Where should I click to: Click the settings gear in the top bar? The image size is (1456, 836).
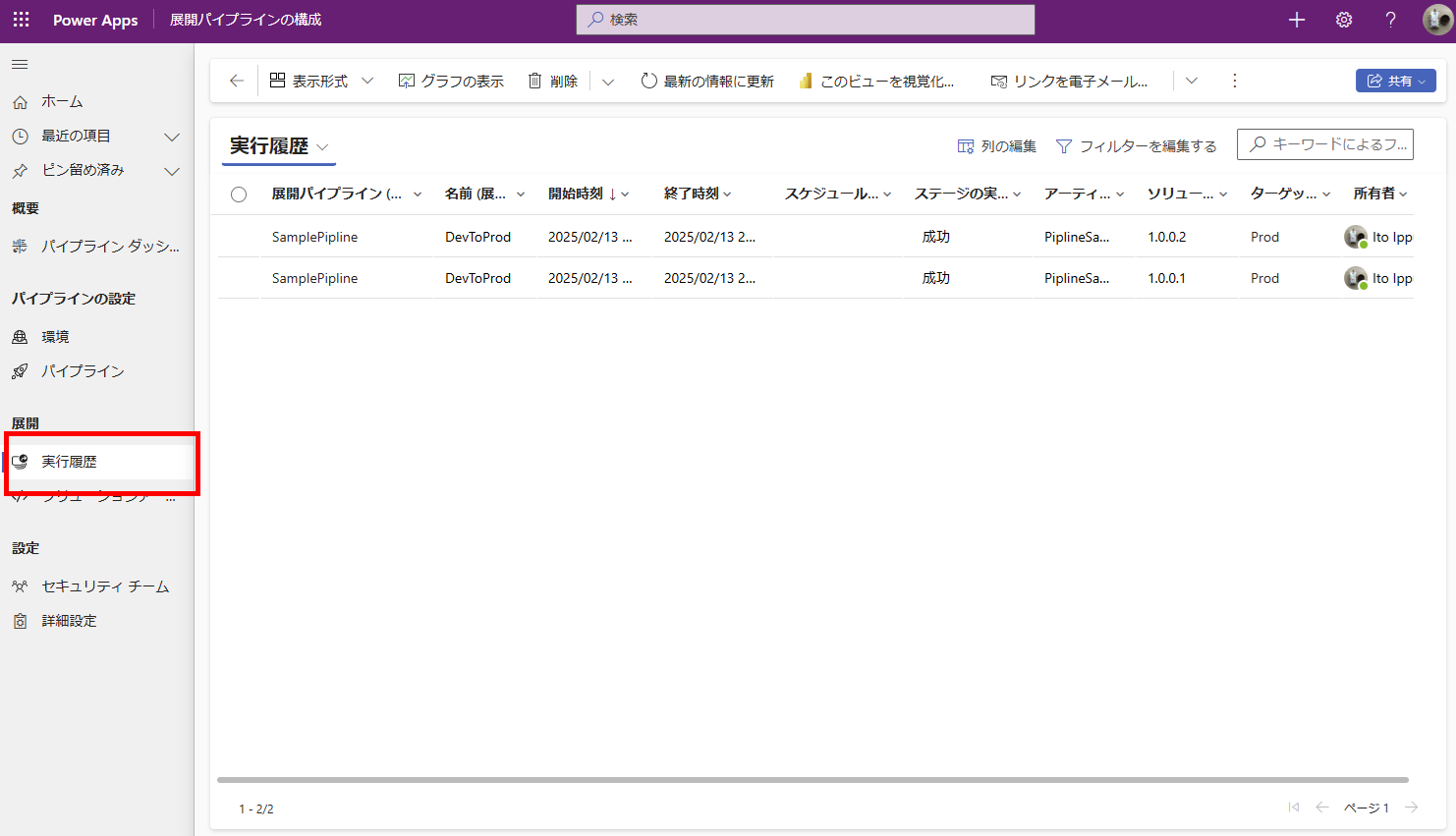[x=1343, y=20]
